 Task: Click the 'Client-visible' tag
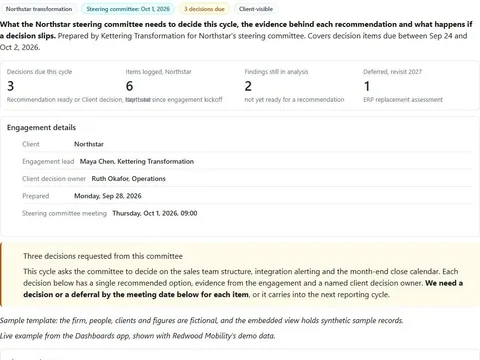[x=256, y=9]
